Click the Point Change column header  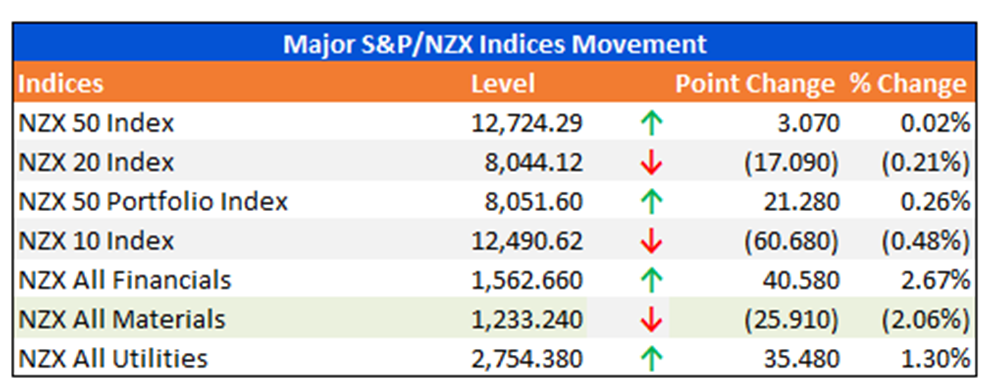(x=755, y=84)
